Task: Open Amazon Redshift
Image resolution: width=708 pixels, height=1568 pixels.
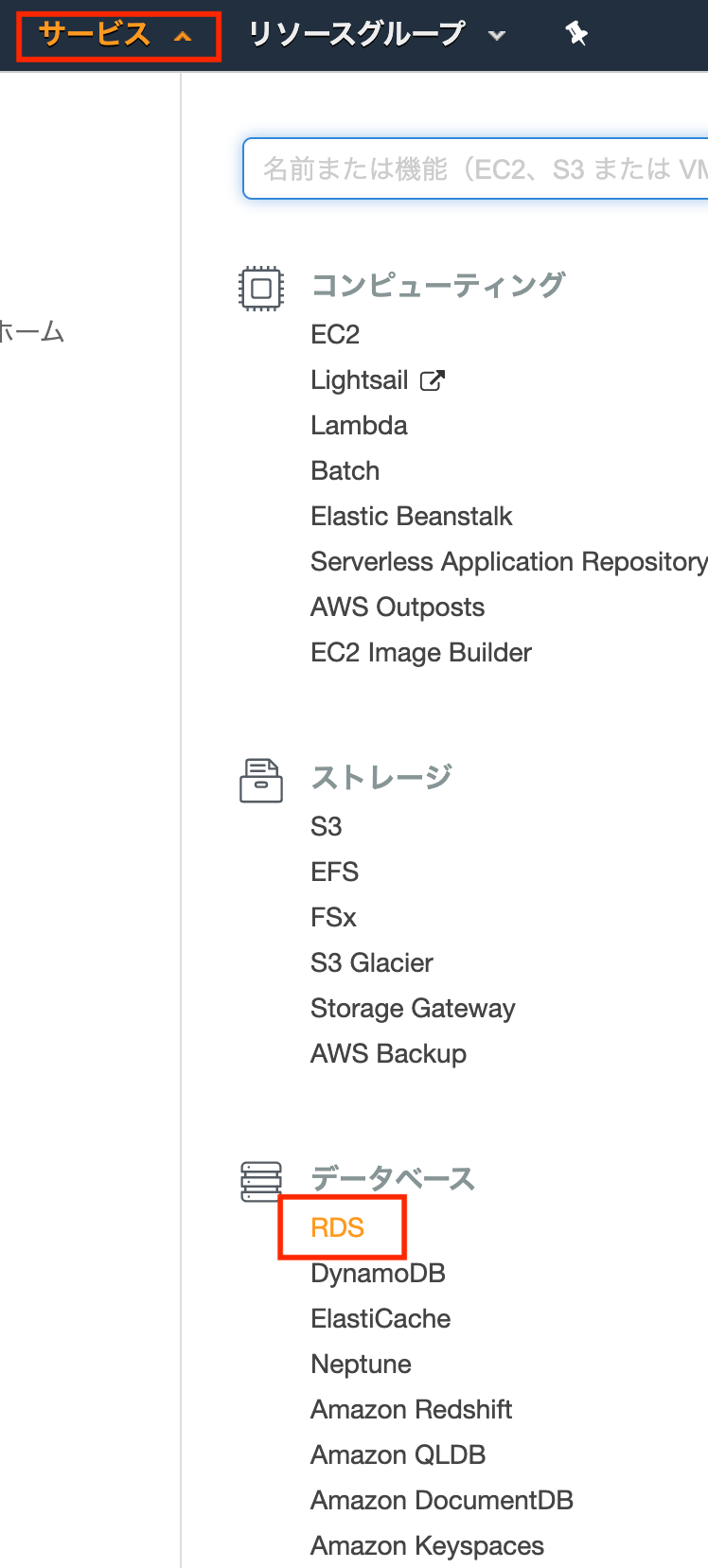Action: click(x=411, y=1408)
